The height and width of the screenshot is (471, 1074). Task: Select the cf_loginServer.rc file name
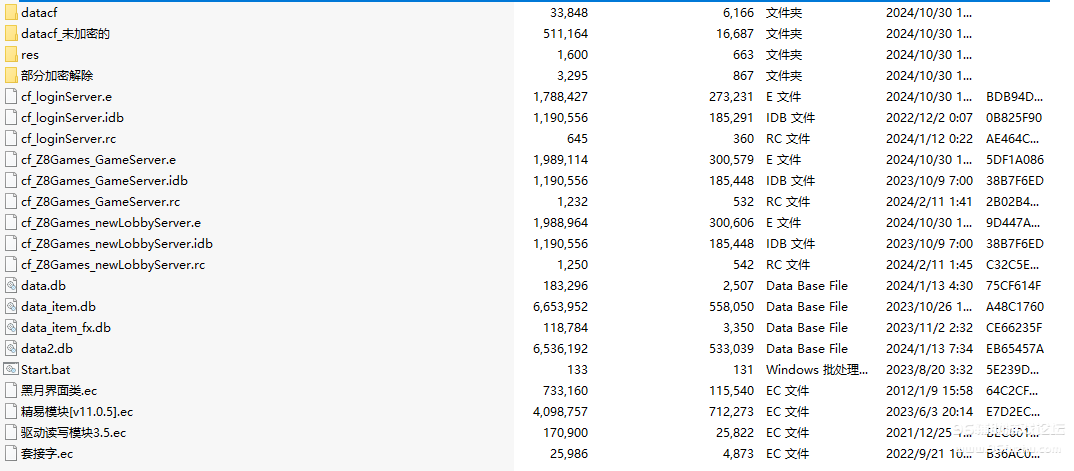pyautogui.click(x=68, y=139)
